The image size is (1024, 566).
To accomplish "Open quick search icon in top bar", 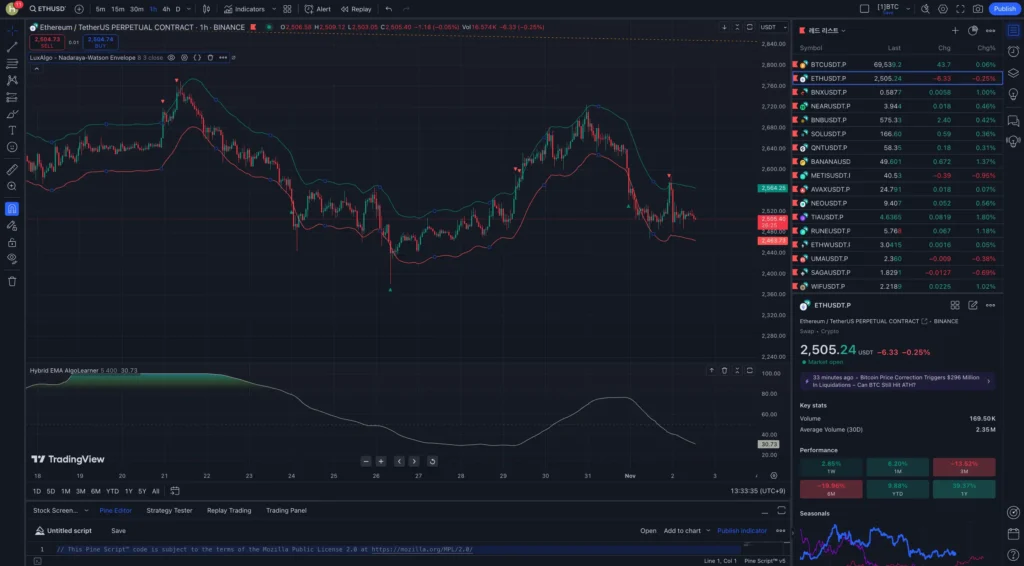I will [x=925, y=9].
